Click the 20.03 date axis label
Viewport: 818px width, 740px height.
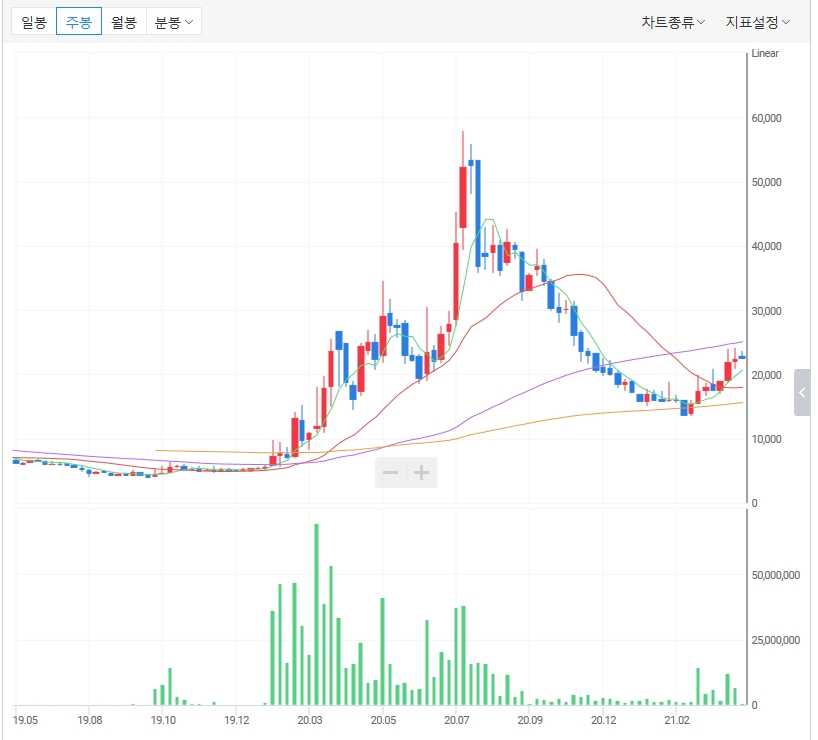pos(310,720)
